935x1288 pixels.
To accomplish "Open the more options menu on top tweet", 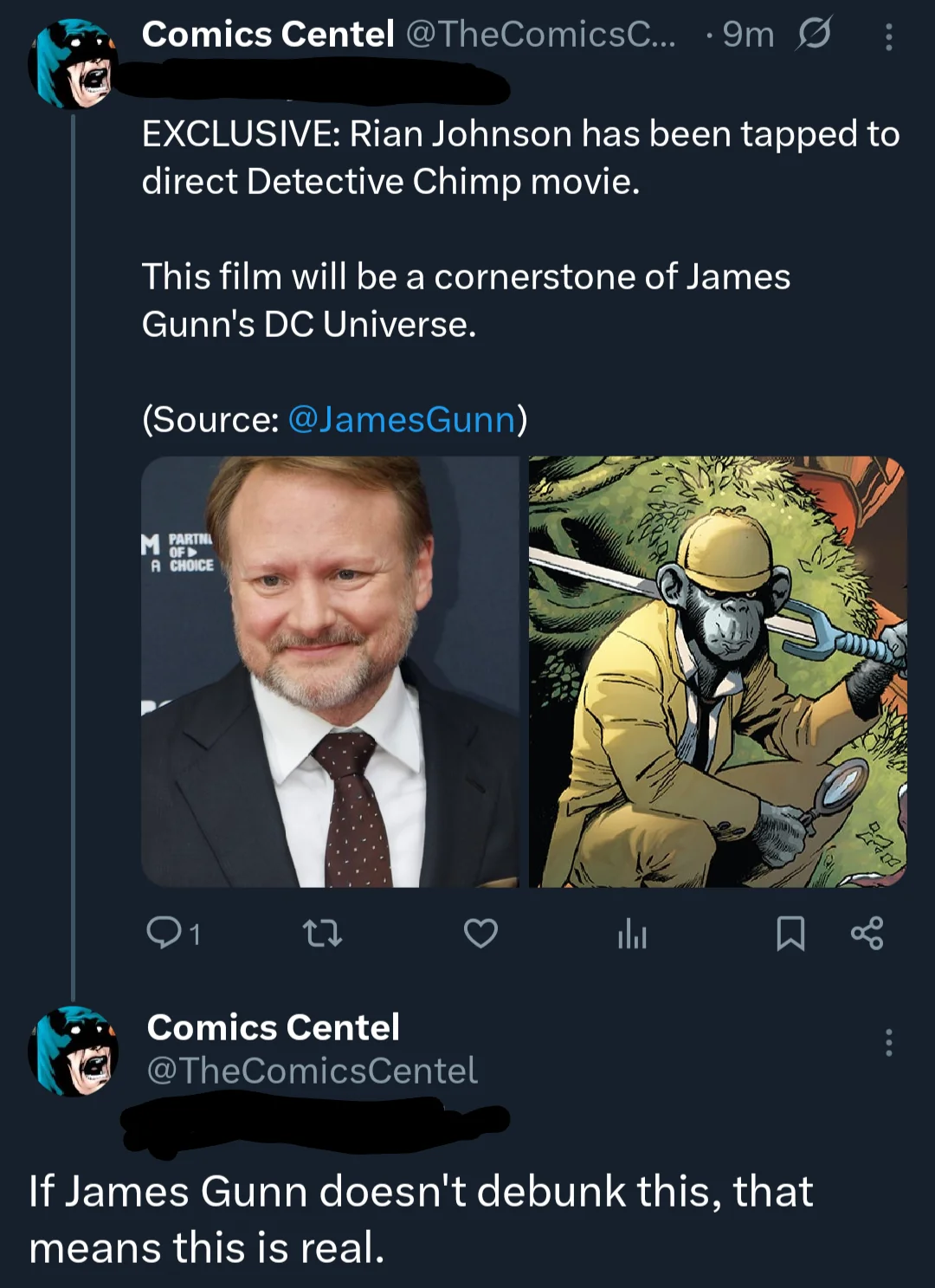I will [888, 36].
